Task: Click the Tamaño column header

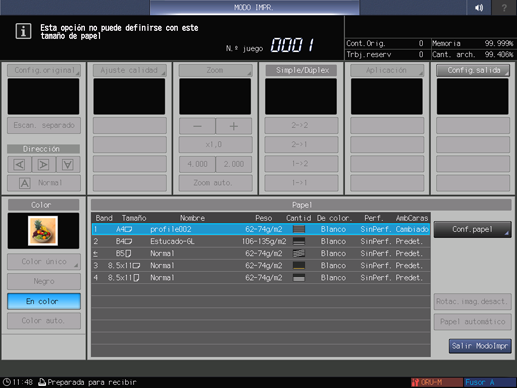Action: tap(134, 218)
